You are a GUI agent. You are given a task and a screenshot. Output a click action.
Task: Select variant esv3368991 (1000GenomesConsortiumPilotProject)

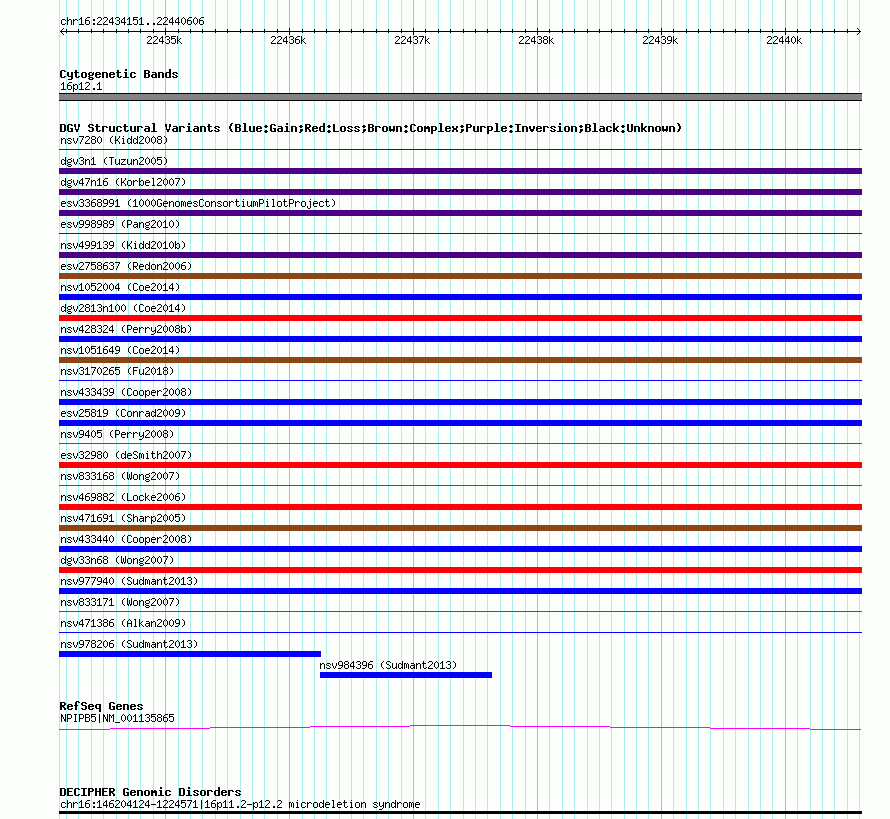coord(198,203)
